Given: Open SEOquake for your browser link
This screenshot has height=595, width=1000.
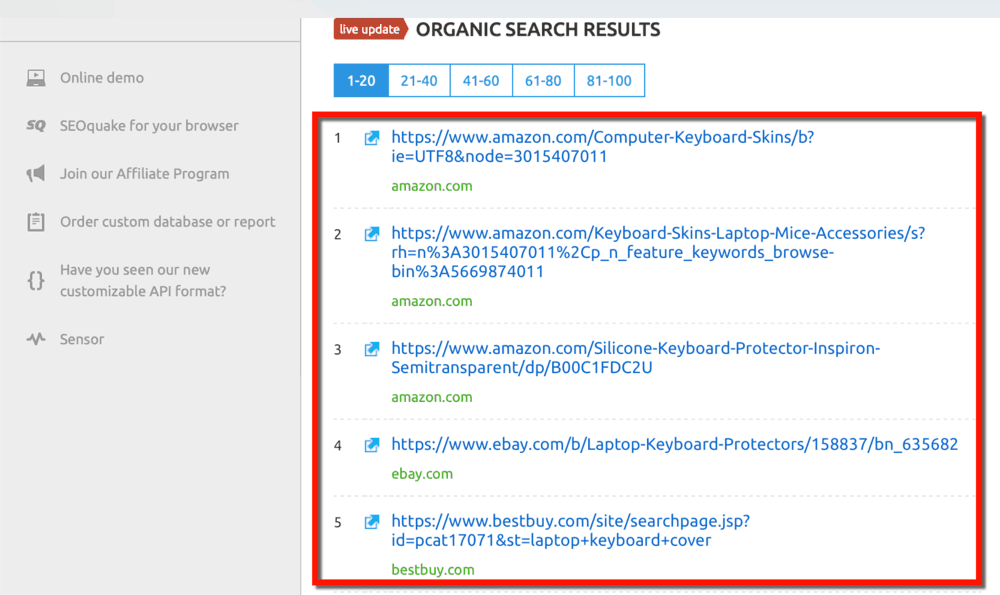Looking at the screenshot, I should coord(149,126).
